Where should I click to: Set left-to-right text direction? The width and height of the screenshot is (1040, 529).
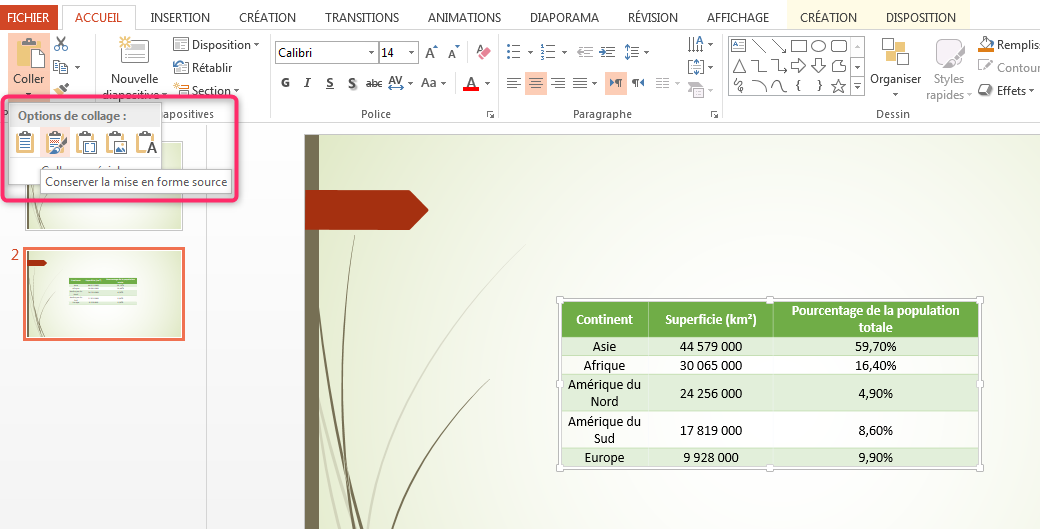(616, 83)
